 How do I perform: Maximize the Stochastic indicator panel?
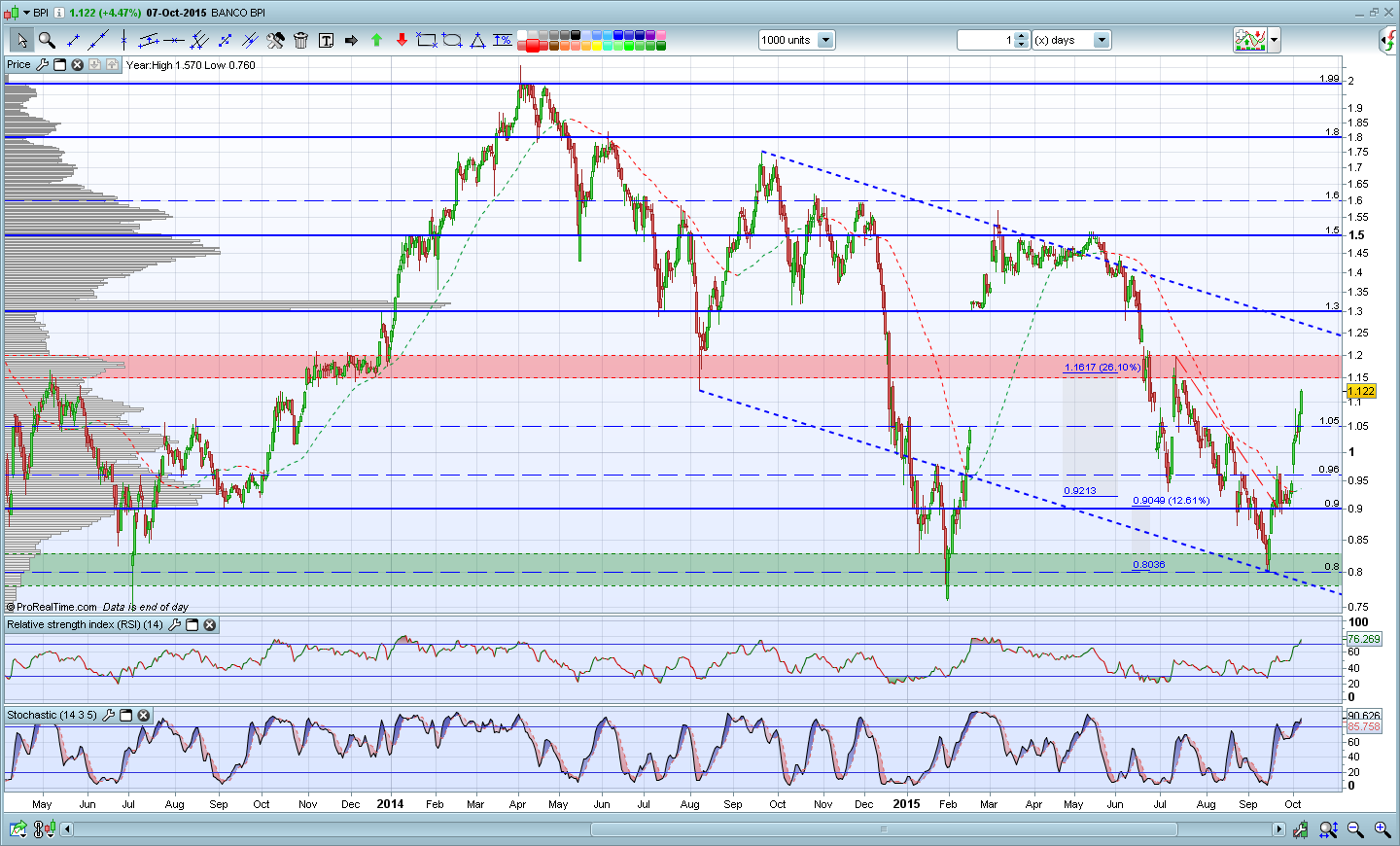(x=126, y=715)
